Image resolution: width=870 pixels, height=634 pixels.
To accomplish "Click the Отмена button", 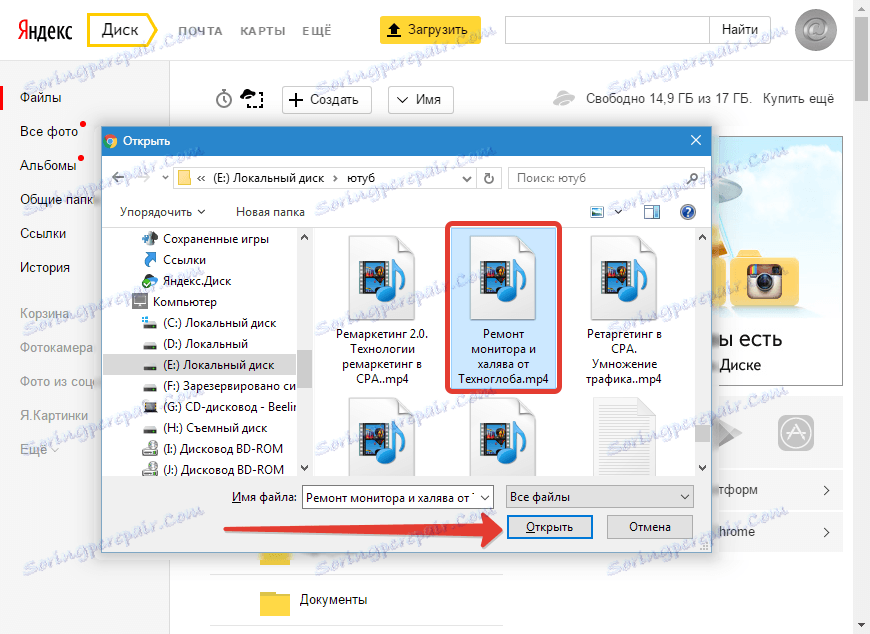I will [650, 527].
